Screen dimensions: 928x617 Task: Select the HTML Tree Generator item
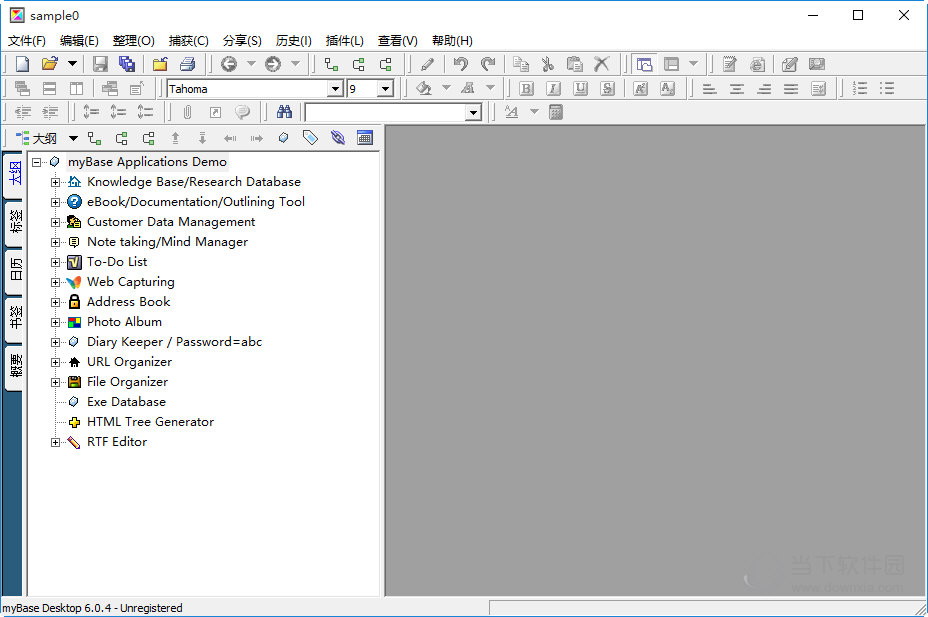coord(150,422)
